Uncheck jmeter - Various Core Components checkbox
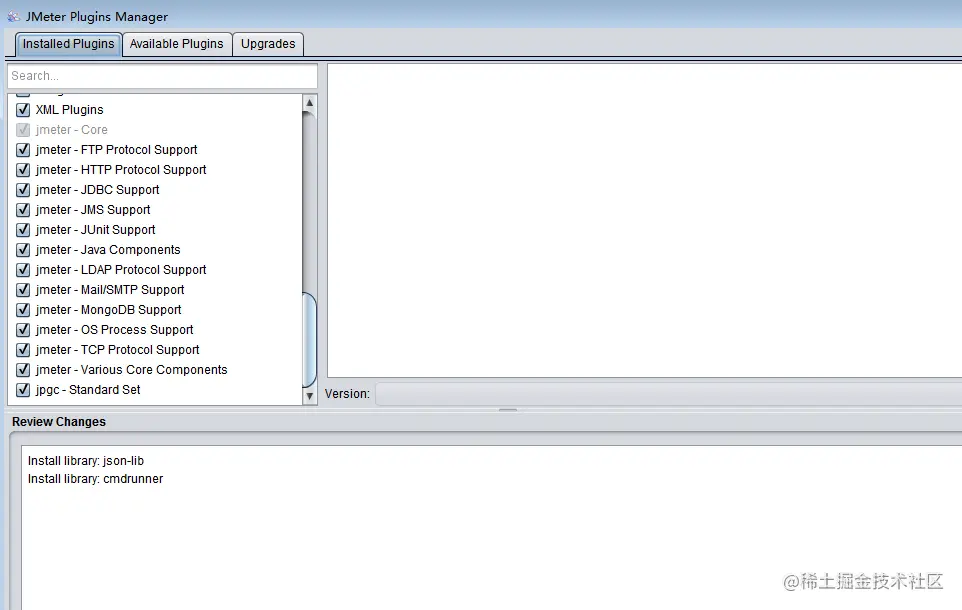This screenshot has height=610, width=962. click(x=23, y=370)
